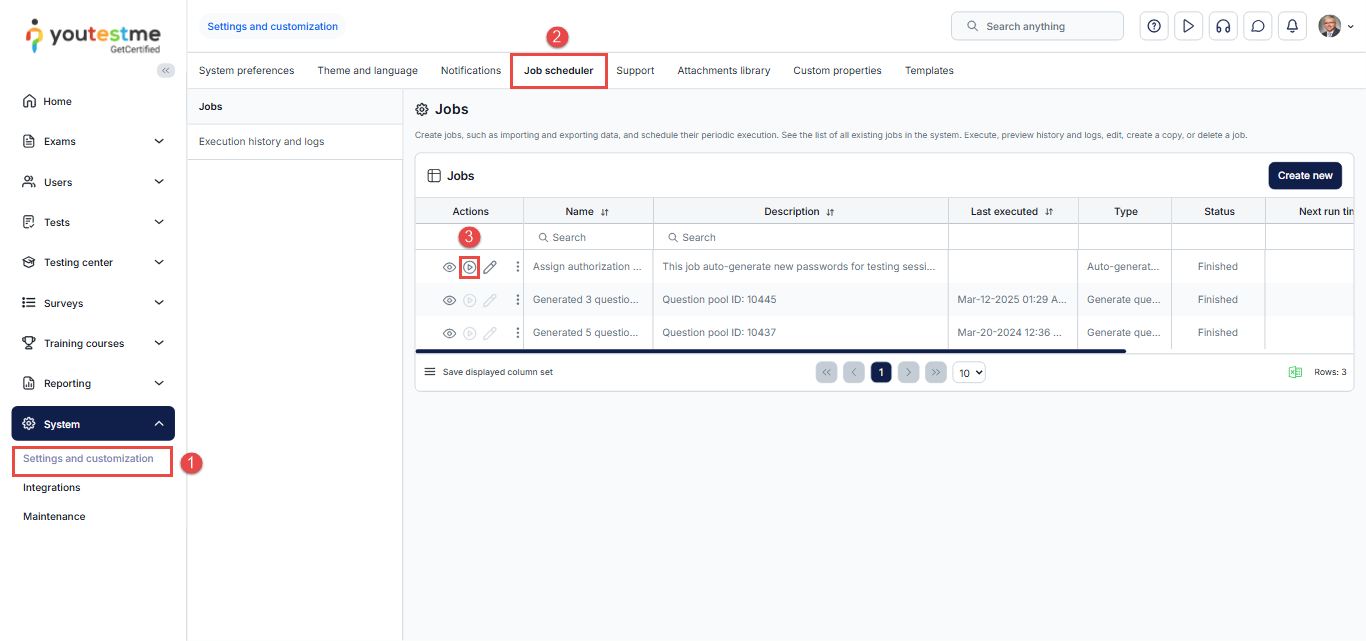Click the Create new button
This screenshot has height=641, width=1366.
pyautogui.click(x=1304, y=176)
